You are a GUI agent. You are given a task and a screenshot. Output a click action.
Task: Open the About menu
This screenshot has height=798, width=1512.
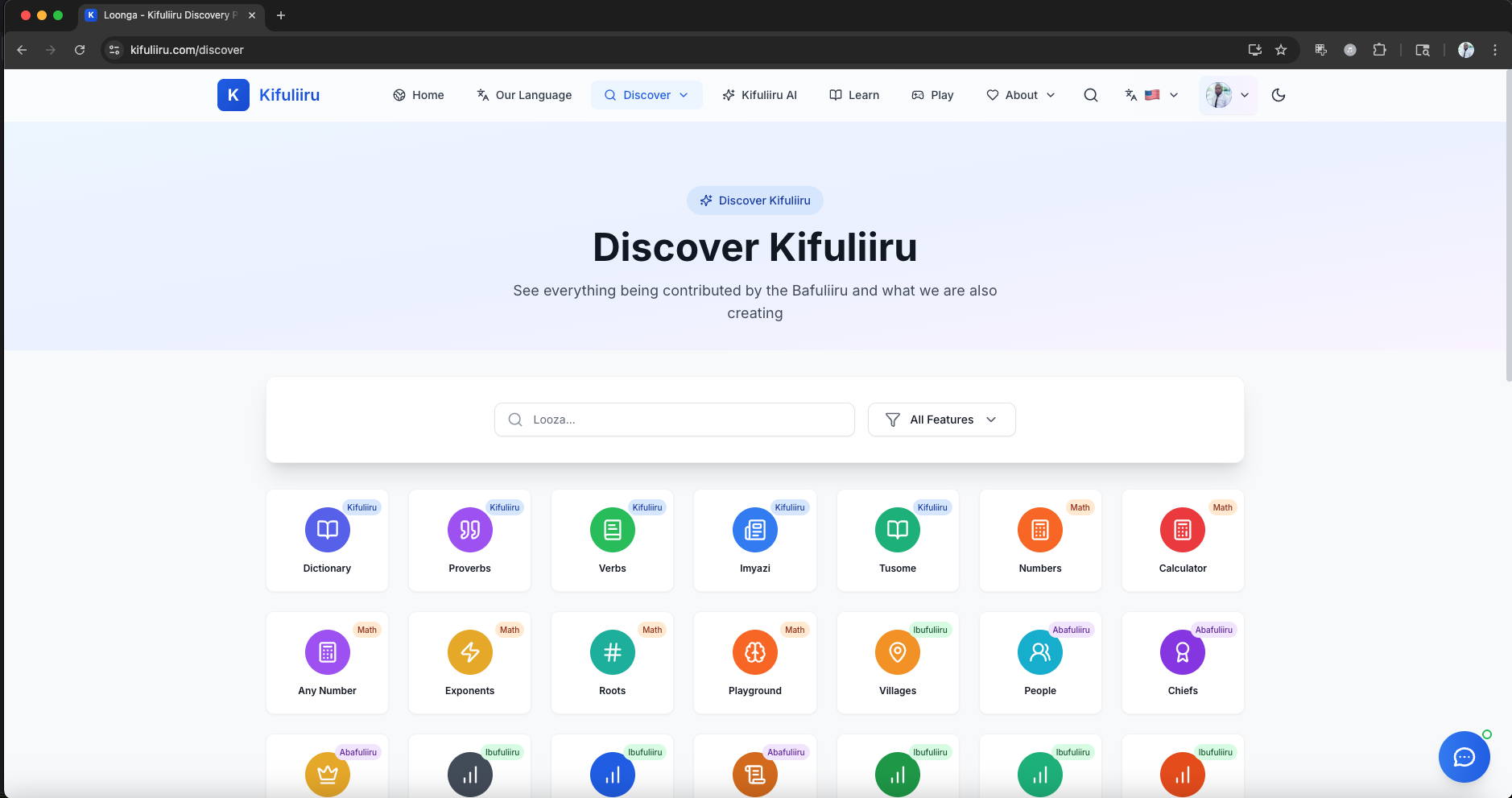1020,95
